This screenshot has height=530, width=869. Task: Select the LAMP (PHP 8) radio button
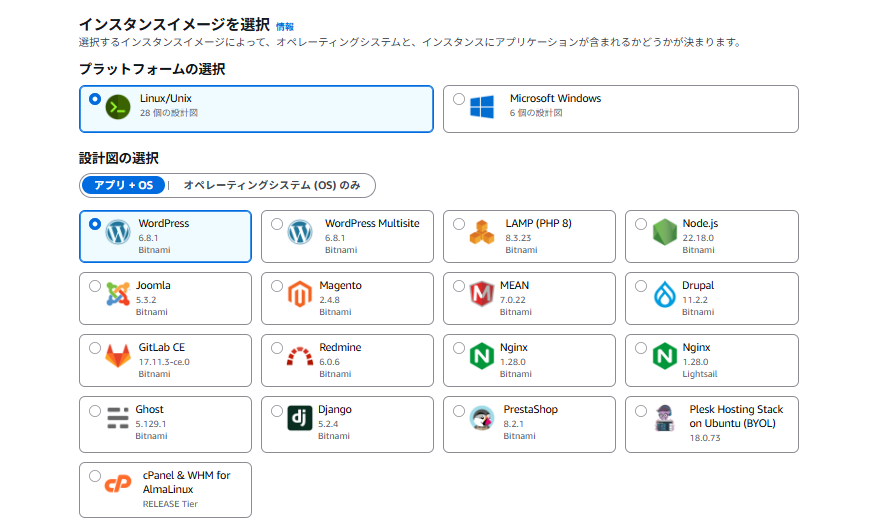pyautogui.click(x=459, y=224)
